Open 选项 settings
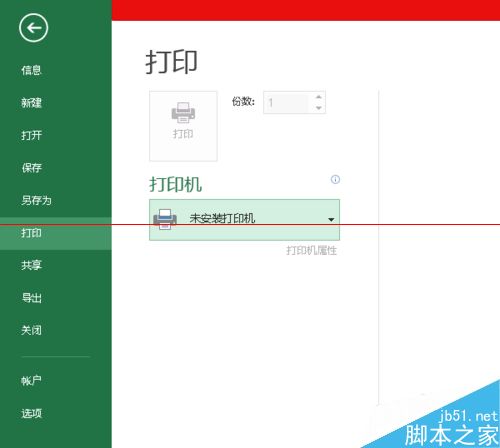 click(x=31, y=413)
